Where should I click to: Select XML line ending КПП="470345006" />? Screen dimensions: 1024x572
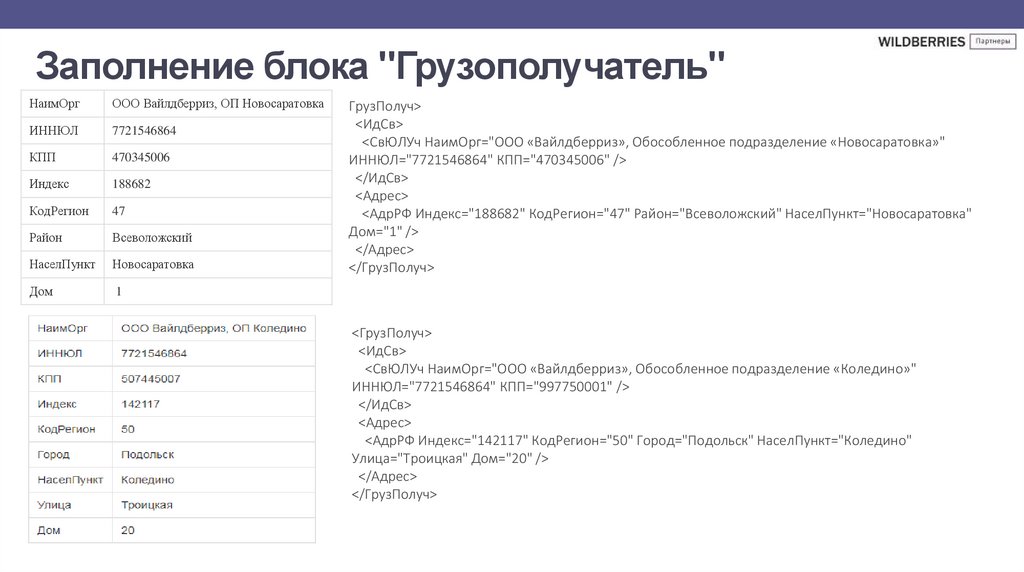point(487,160)
